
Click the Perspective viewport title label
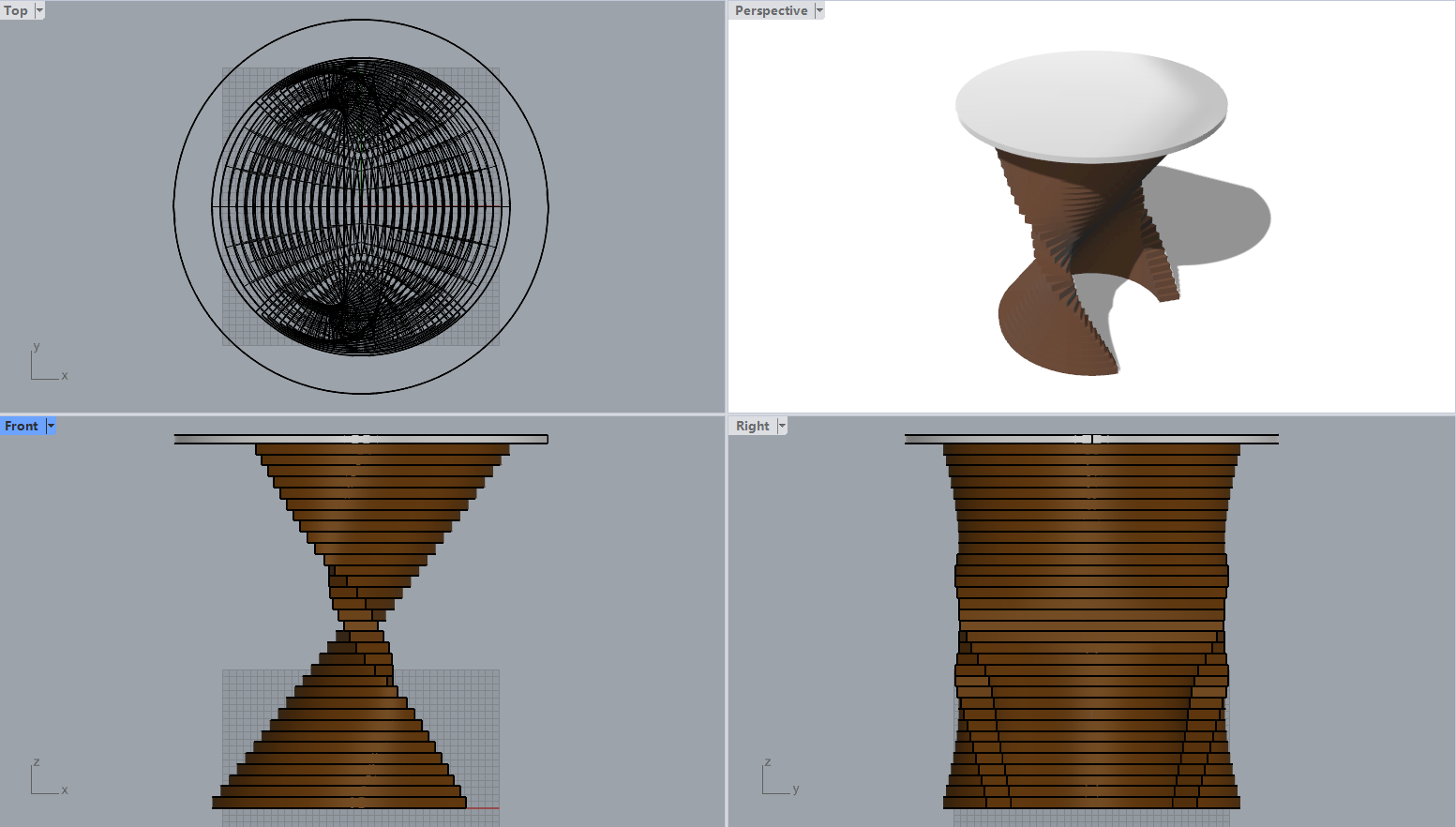771,10
